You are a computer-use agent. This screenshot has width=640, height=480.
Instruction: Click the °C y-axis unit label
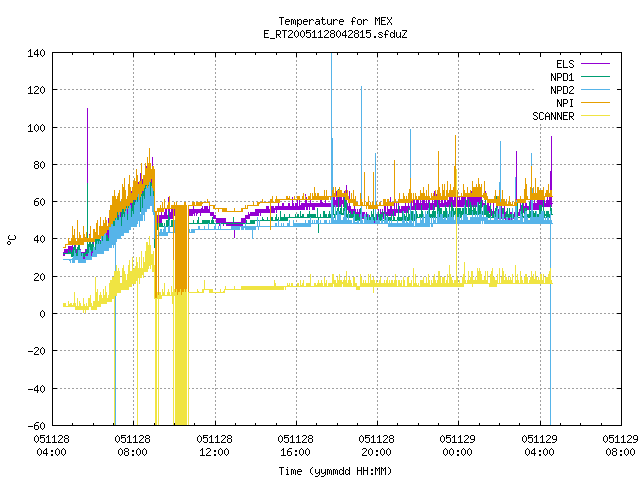coord(12,240)
